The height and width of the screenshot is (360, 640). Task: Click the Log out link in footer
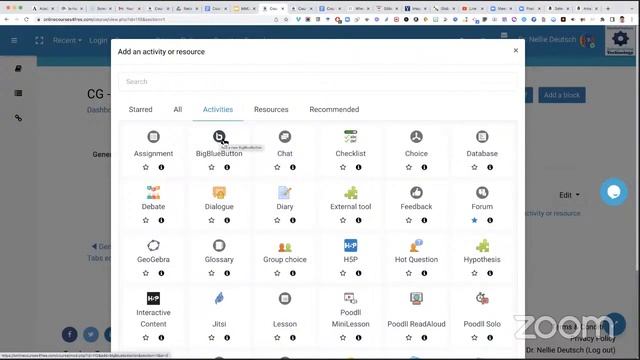point(600,350)
